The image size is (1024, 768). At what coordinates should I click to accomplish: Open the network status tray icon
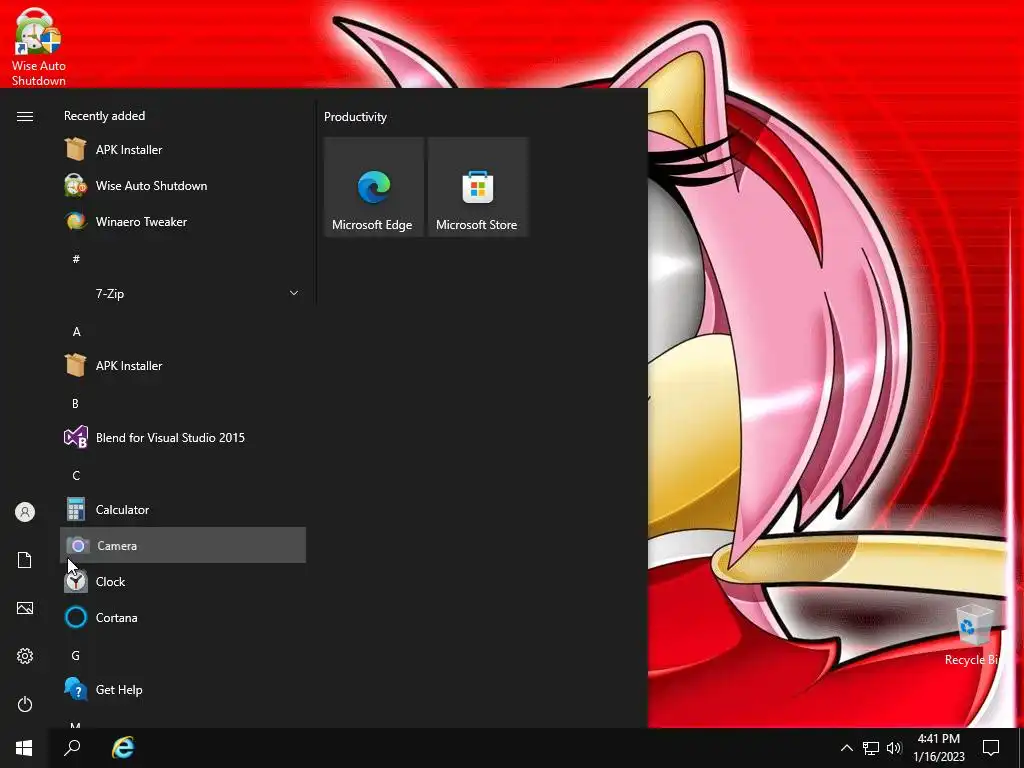(x=871, y=748)
